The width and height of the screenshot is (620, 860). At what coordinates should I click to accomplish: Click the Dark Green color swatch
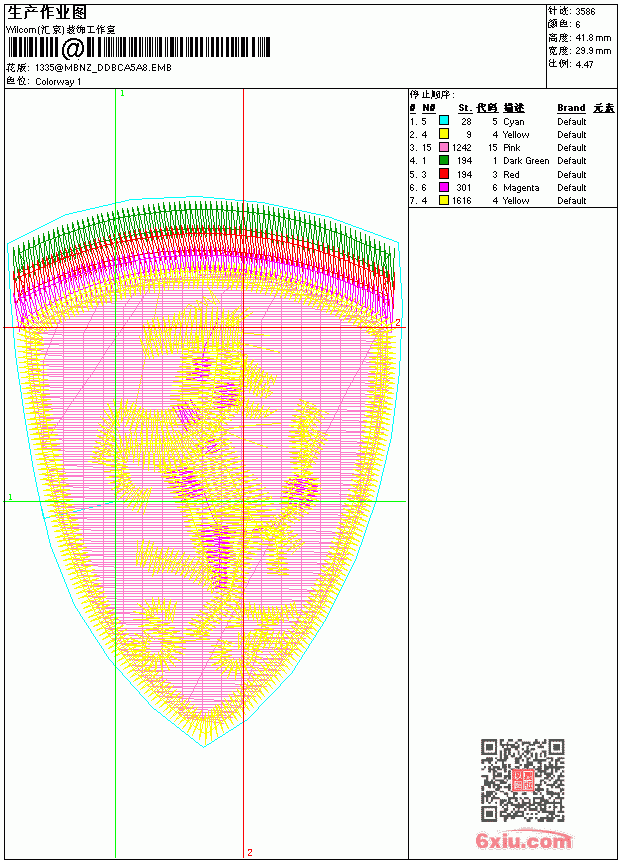pyautogui.click(x=444, y=160)
